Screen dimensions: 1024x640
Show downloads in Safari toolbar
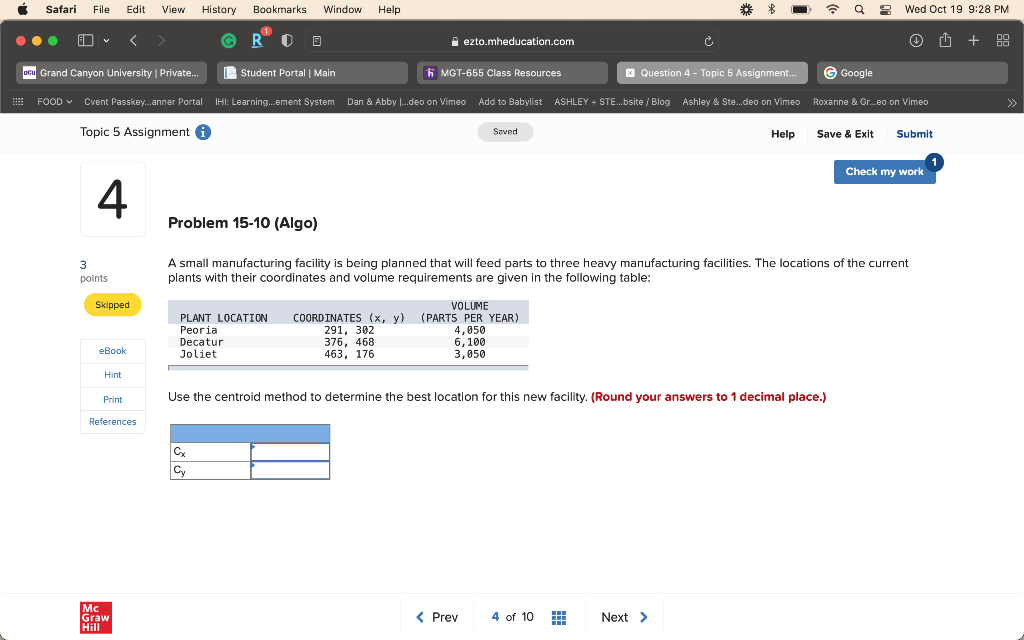(x=916, y=40)
